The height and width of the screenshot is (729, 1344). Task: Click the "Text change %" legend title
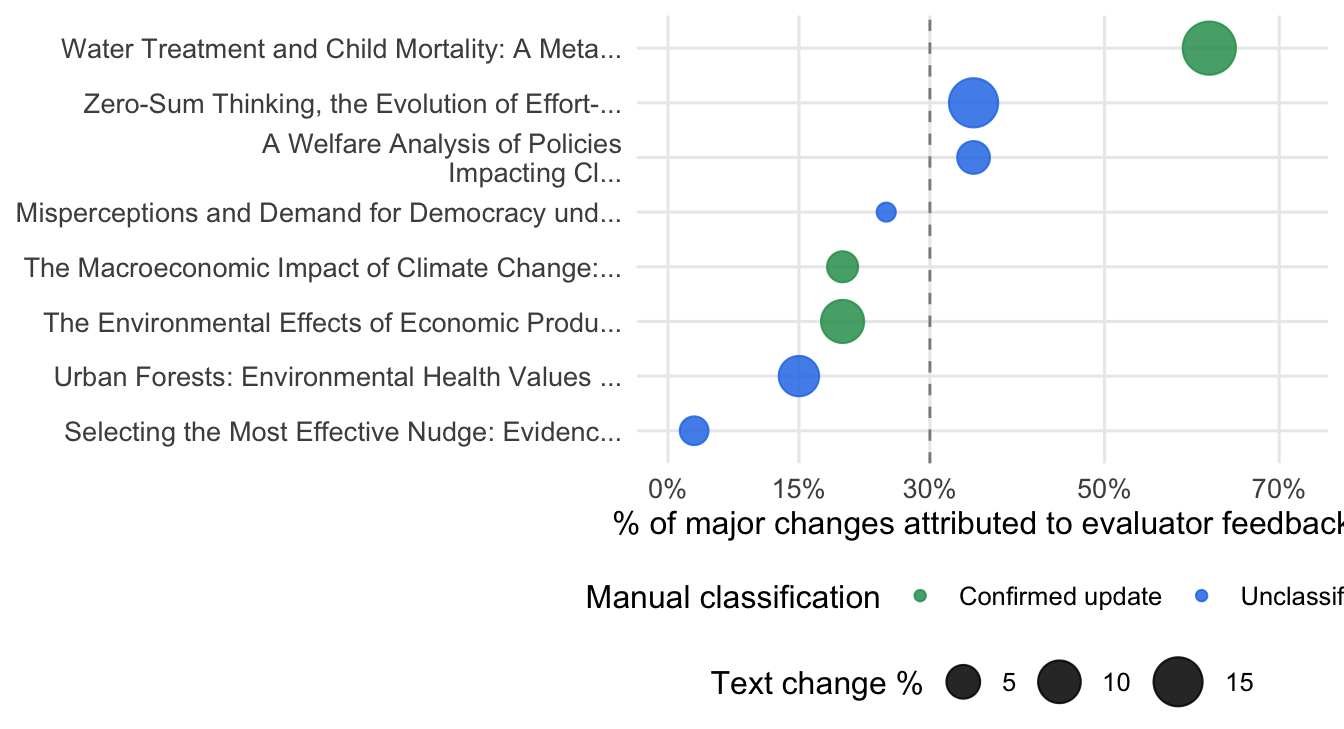pos(816,683)
